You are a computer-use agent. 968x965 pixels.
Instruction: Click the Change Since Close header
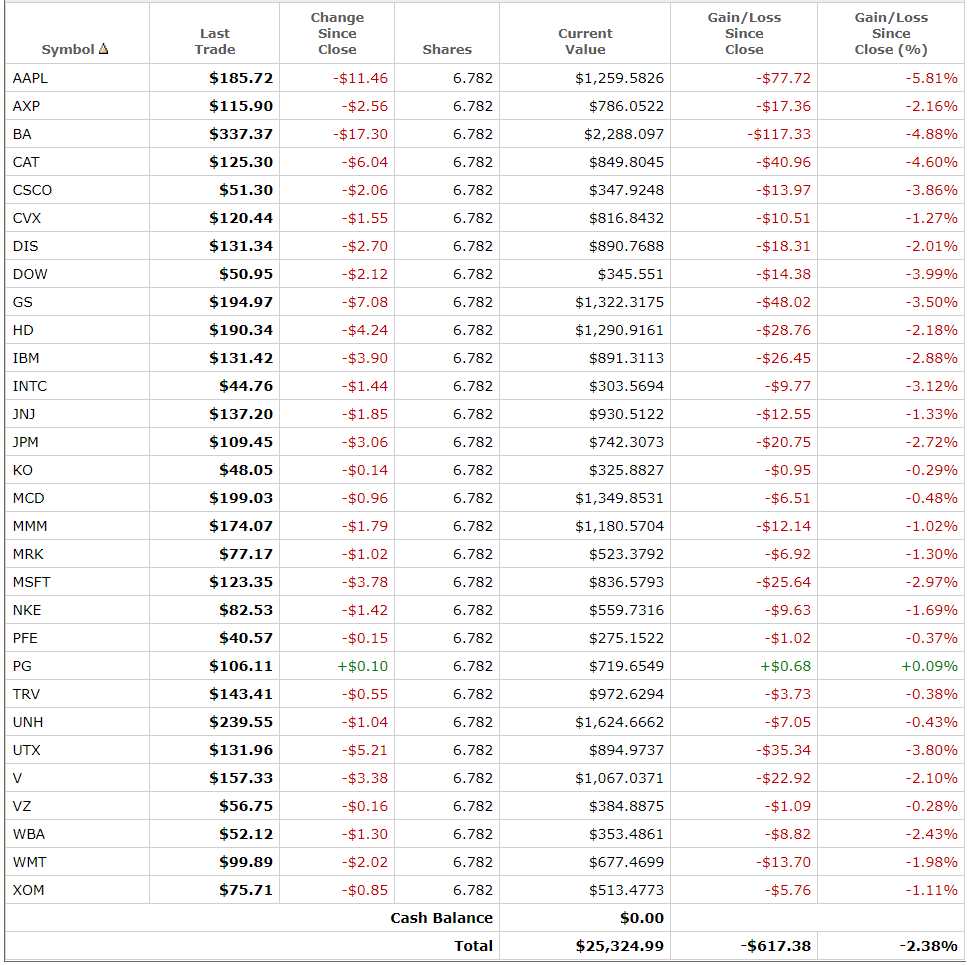[x=337, y=33]
